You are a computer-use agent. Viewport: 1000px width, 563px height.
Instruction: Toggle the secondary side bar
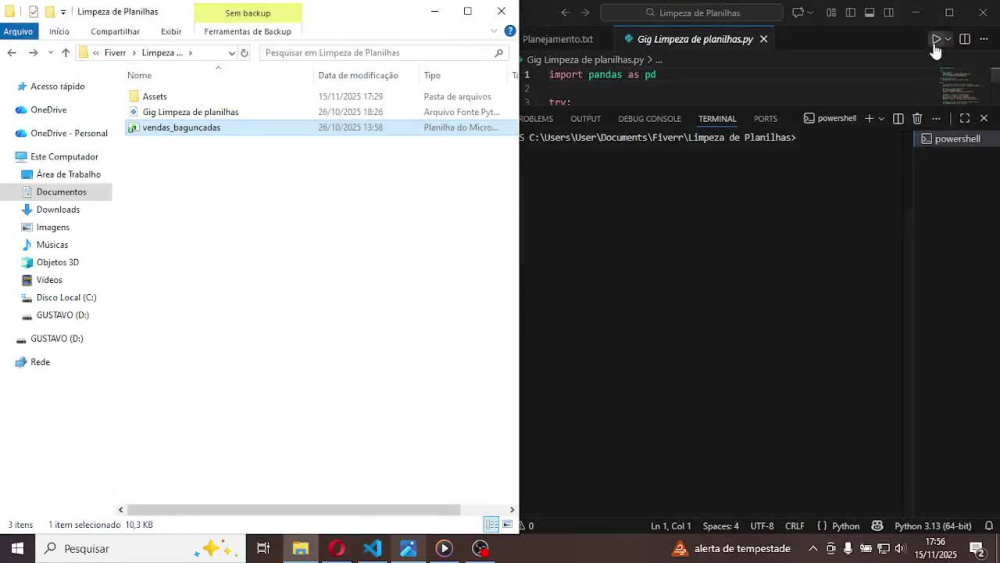(x=888, y=12)
